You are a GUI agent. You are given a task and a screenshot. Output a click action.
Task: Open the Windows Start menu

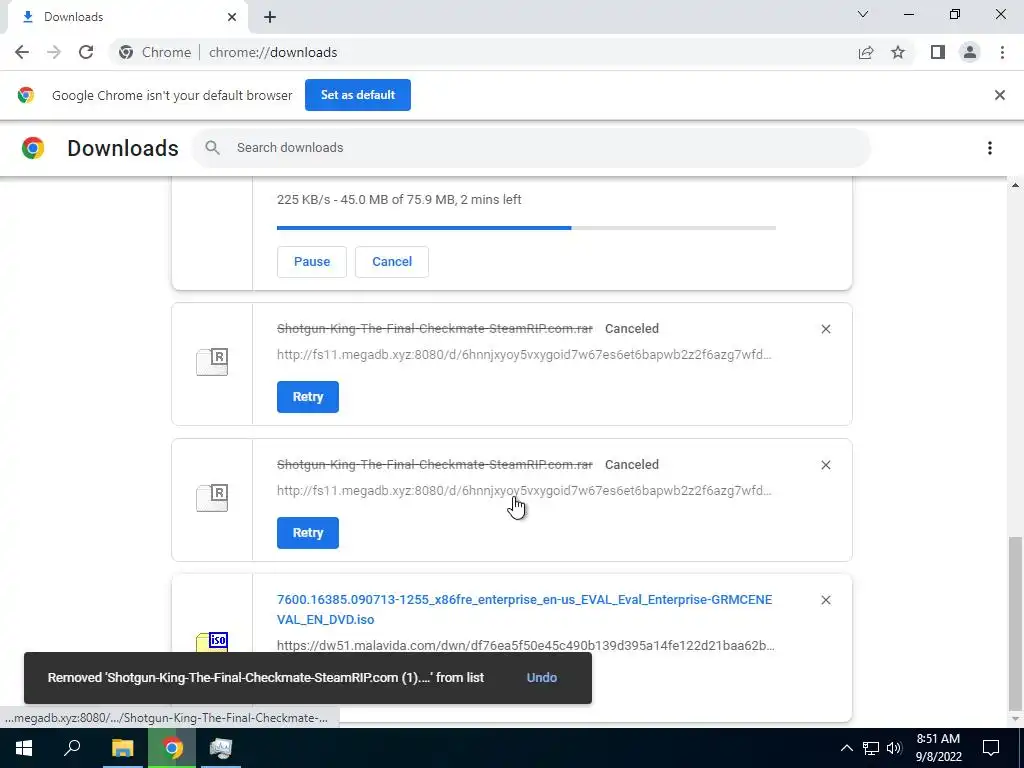[x=24, y=748]
